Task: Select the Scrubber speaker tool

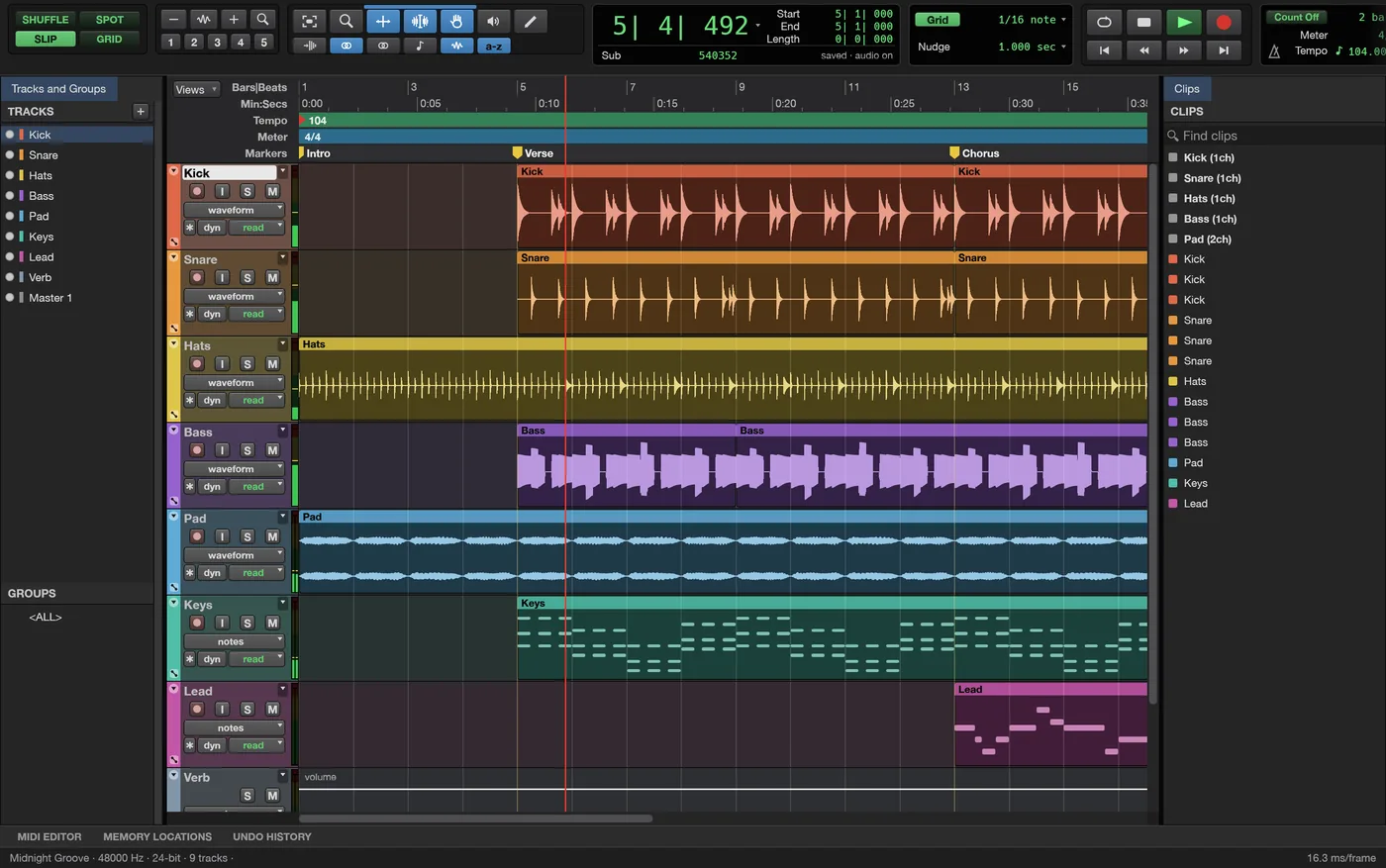Action: (x=493, y=21)
